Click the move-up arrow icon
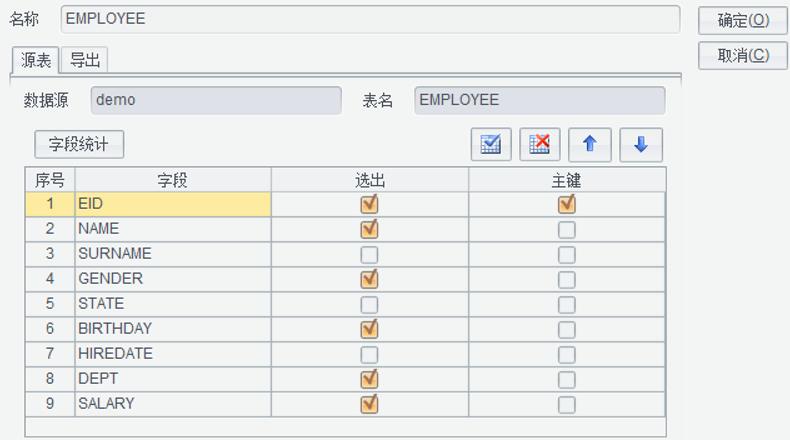 pos(590,144)
